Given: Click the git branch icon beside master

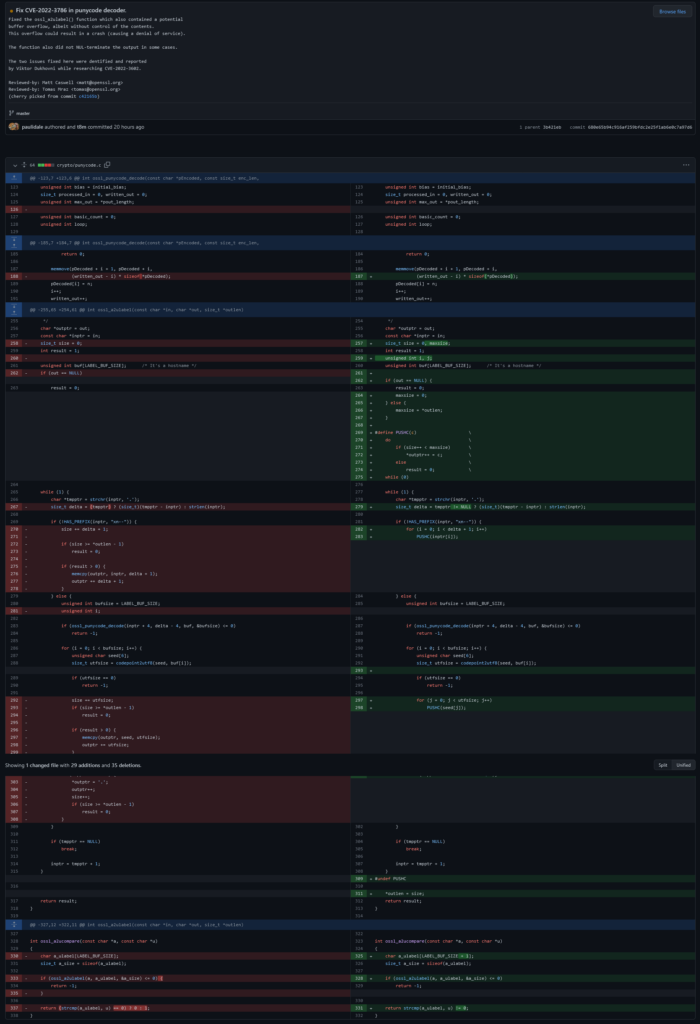Looking at the screenshot, I should 11,113.
